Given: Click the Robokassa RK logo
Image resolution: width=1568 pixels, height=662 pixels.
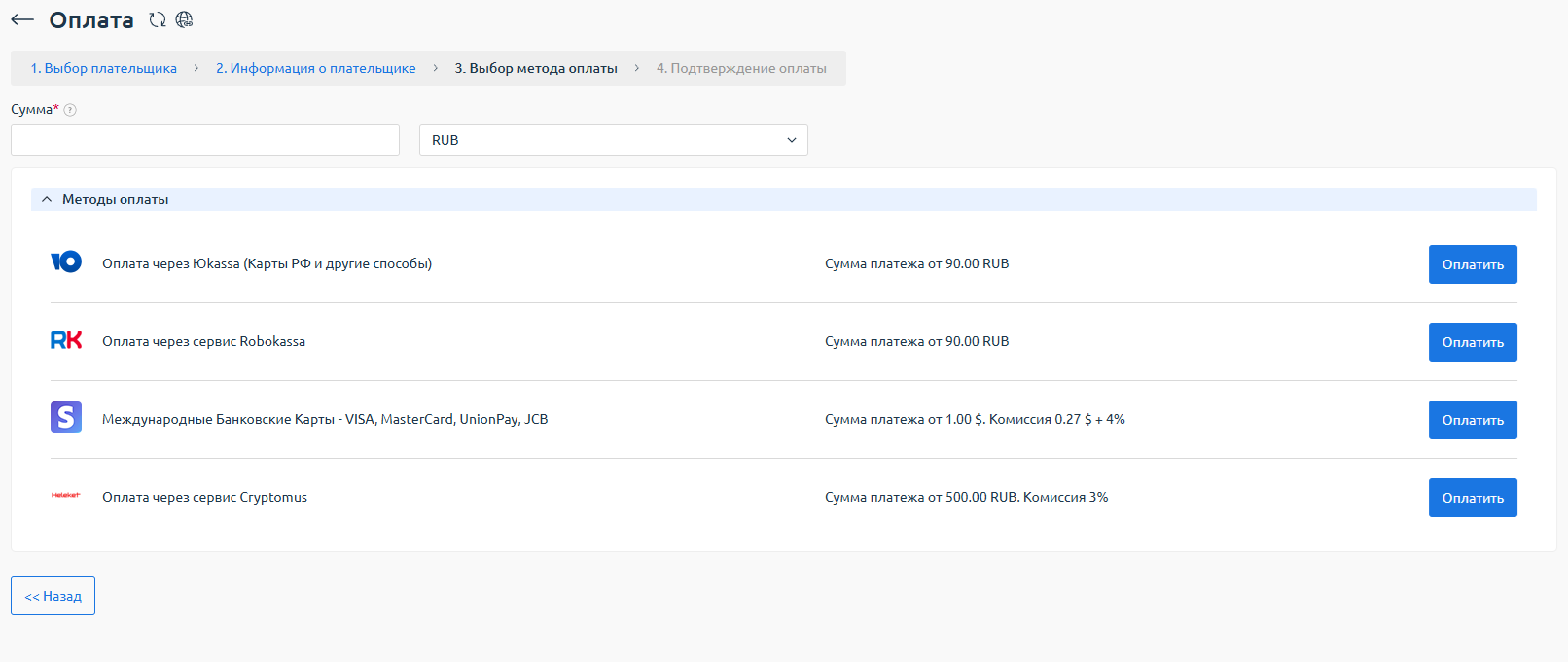Looking at the screenshot, I should [x=66, y=340].
